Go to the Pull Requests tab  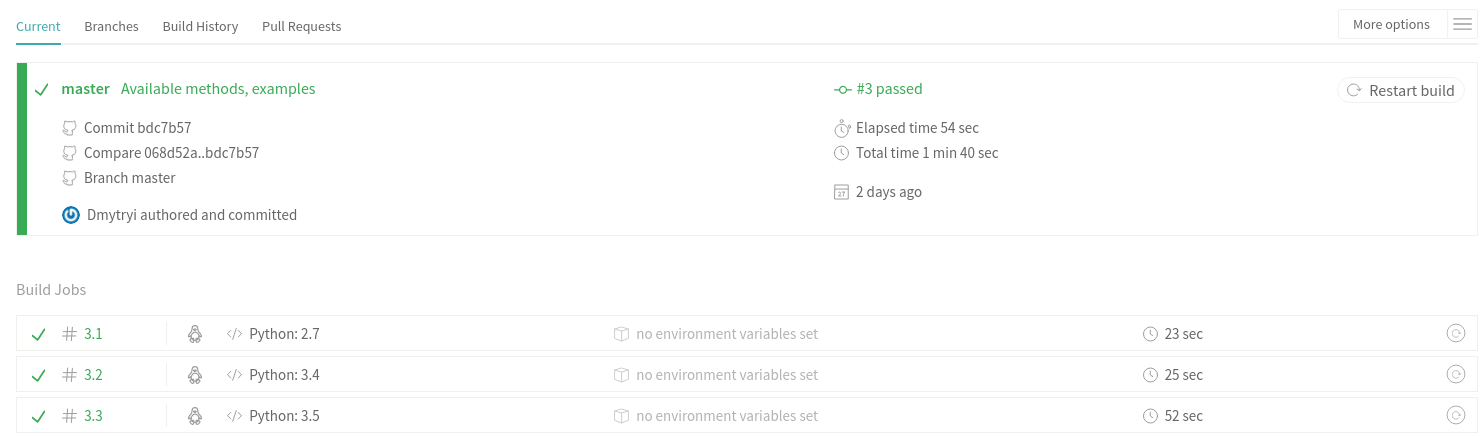[301, 27]
